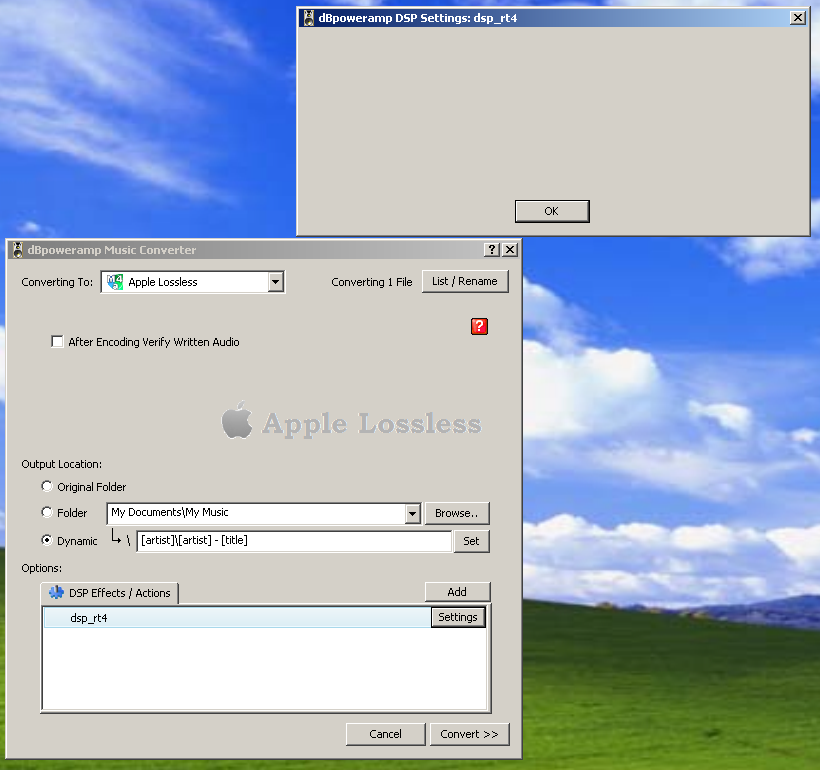This screenshot has height=770, width=820.
Task: Click the DSP Settings window title icon
Action: 309,18
